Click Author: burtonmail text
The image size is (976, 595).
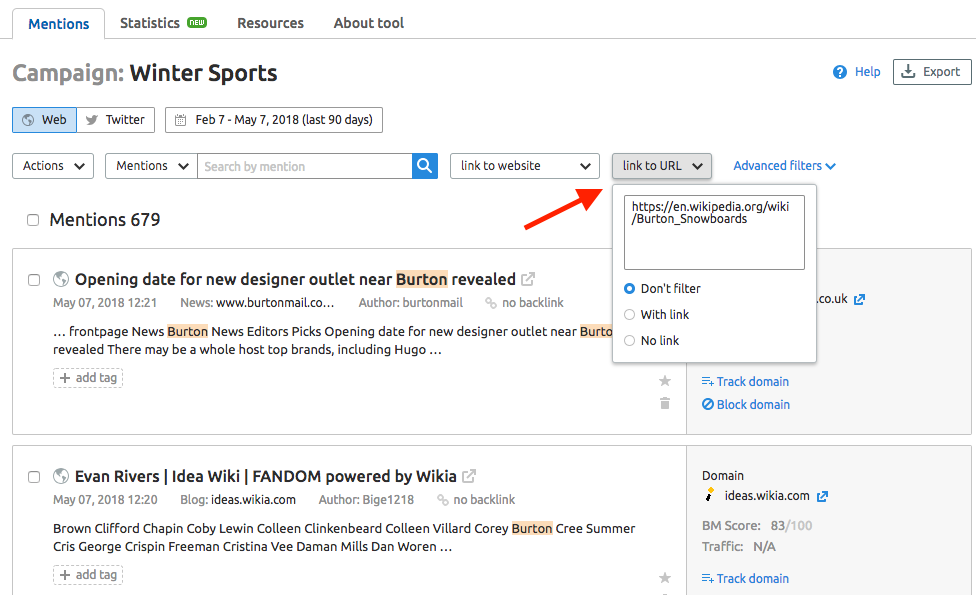tap(411, 303)
